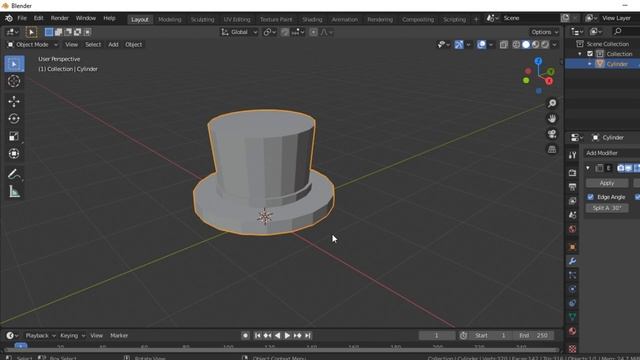
Task: Open Physics properties tab icon
Action: point(572,289)
